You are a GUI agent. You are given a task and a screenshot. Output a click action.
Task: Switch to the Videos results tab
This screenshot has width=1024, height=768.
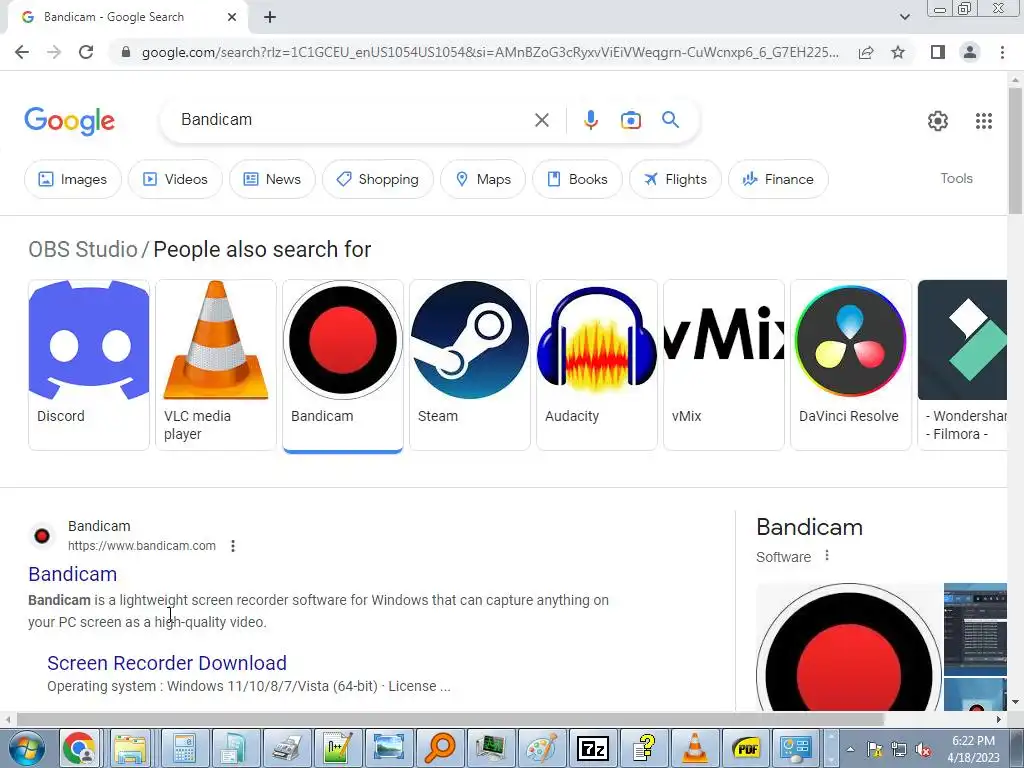coord(175,179)
